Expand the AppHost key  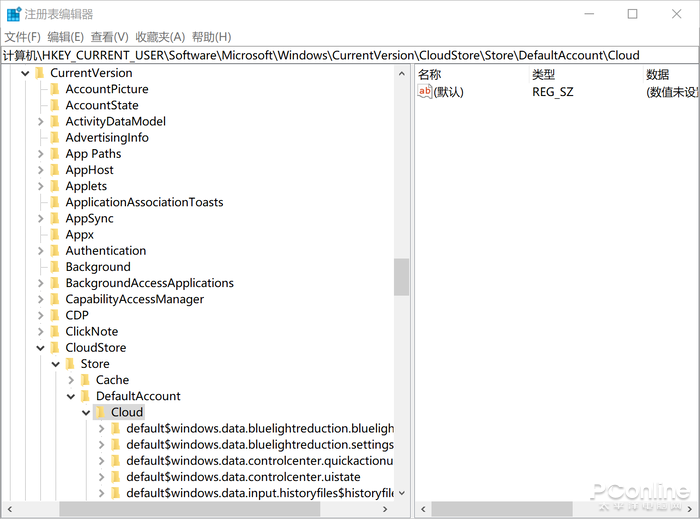(41, 170)
